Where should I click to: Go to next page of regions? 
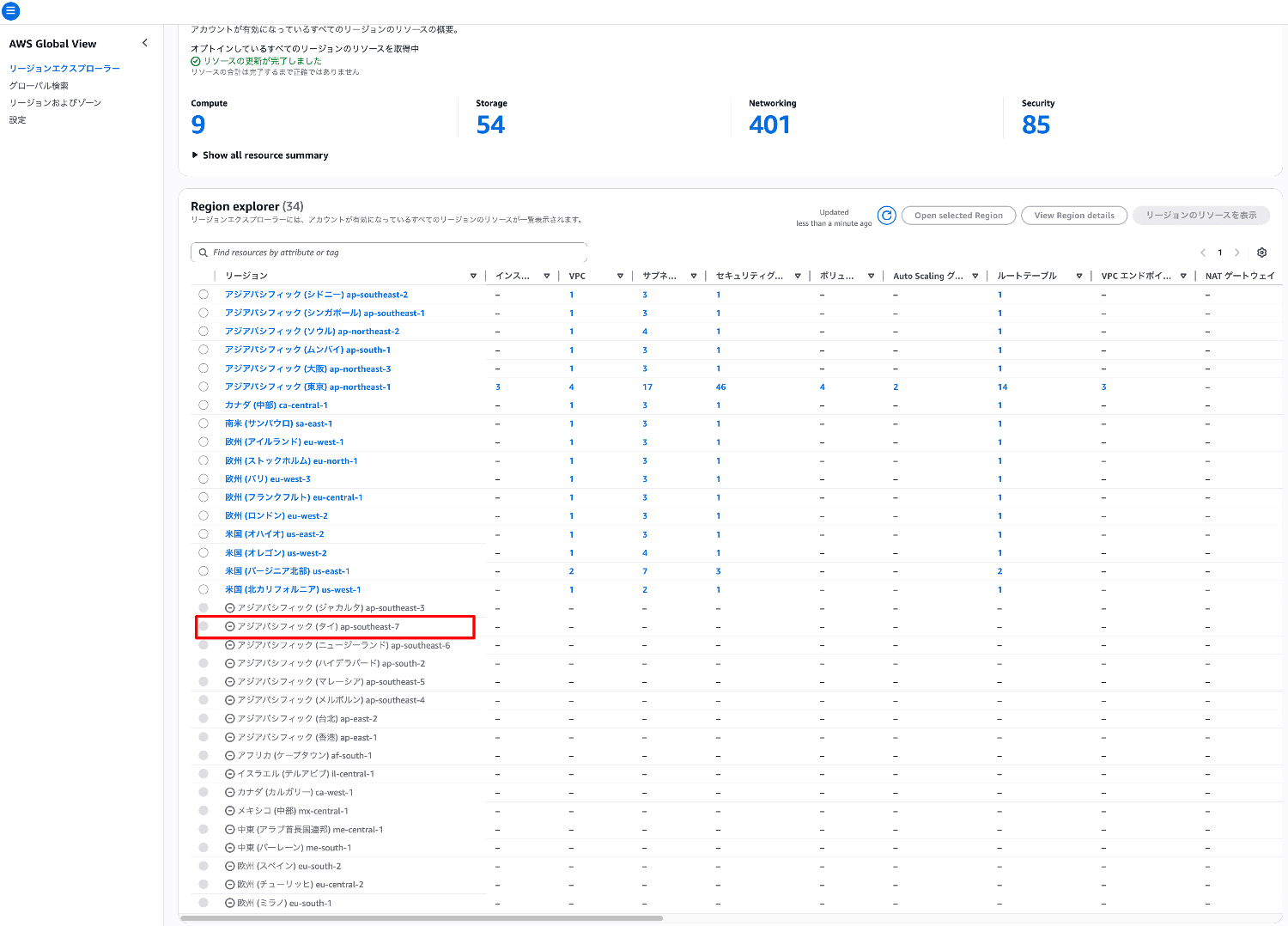(1236, 253)
